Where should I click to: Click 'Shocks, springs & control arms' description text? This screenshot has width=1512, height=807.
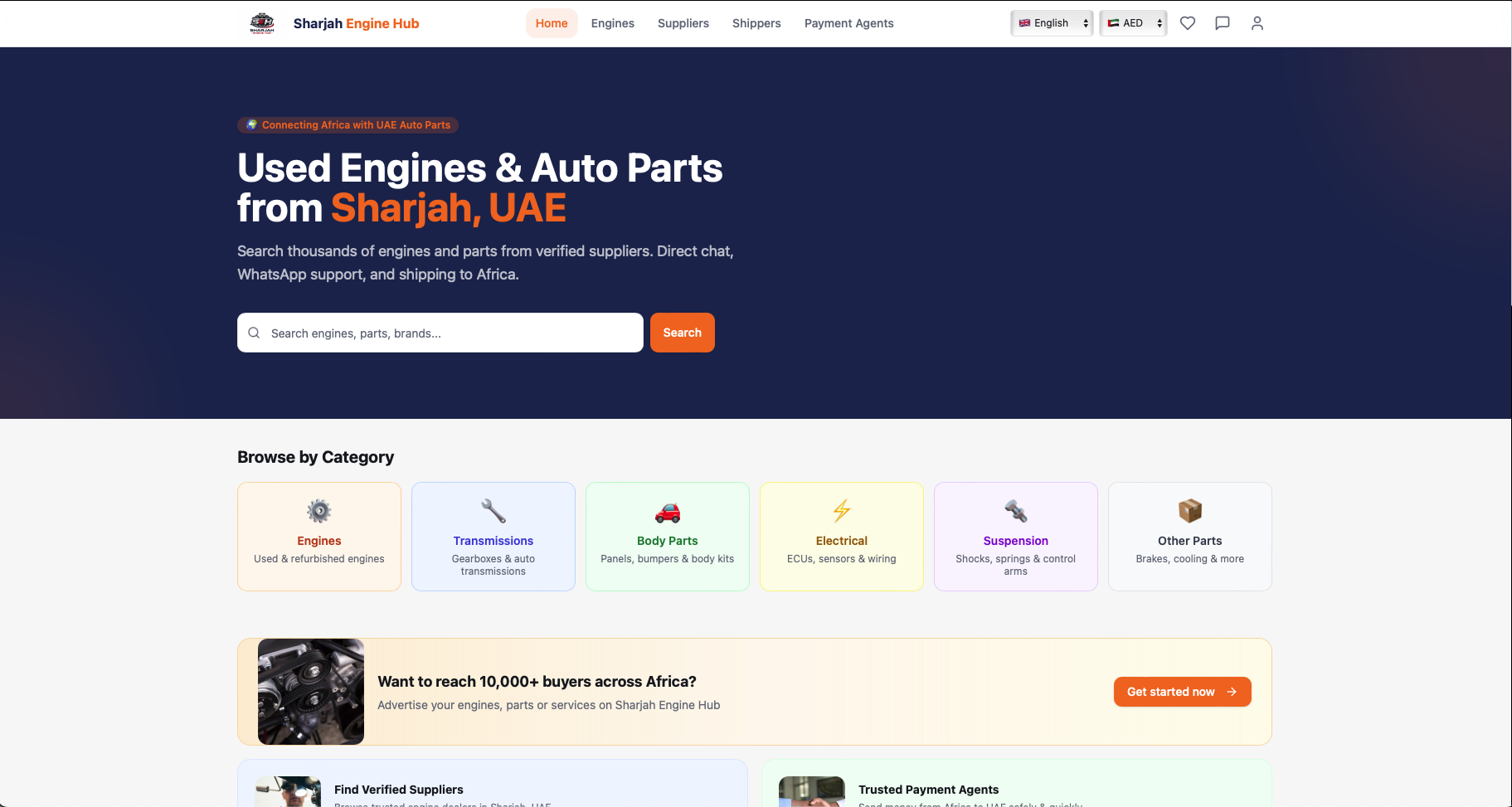coord(1016,565)
